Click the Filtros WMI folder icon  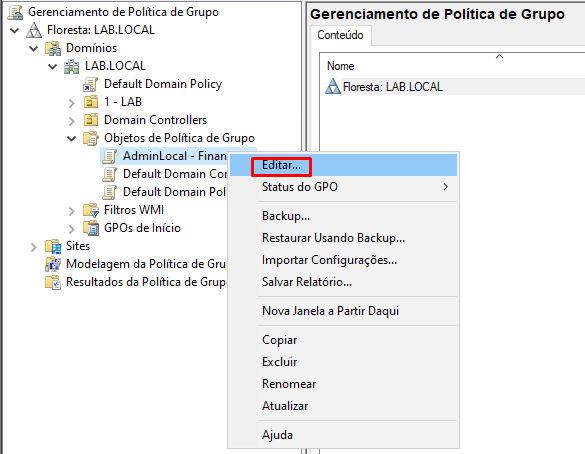(x=91, y=210)
